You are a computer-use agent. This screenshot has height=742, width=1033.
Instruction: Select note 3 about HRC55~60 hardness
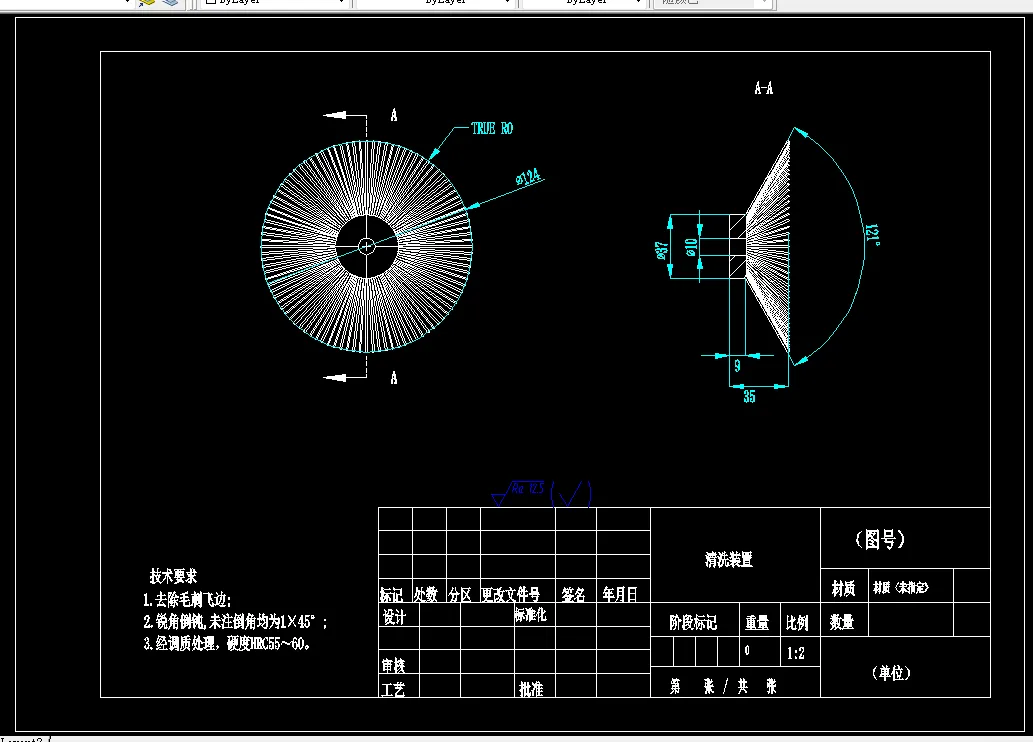coord(227,643)
